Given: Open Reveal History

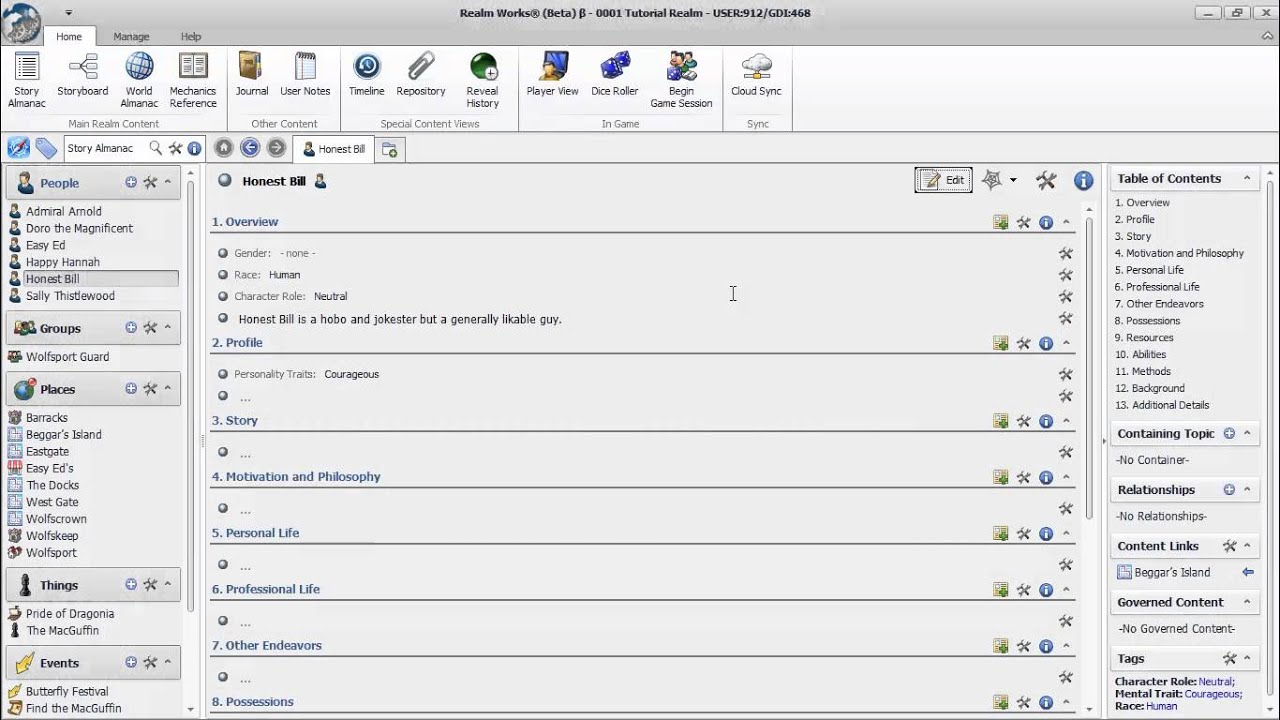Looking at the screenshot, I should click(x=482, y=79).
